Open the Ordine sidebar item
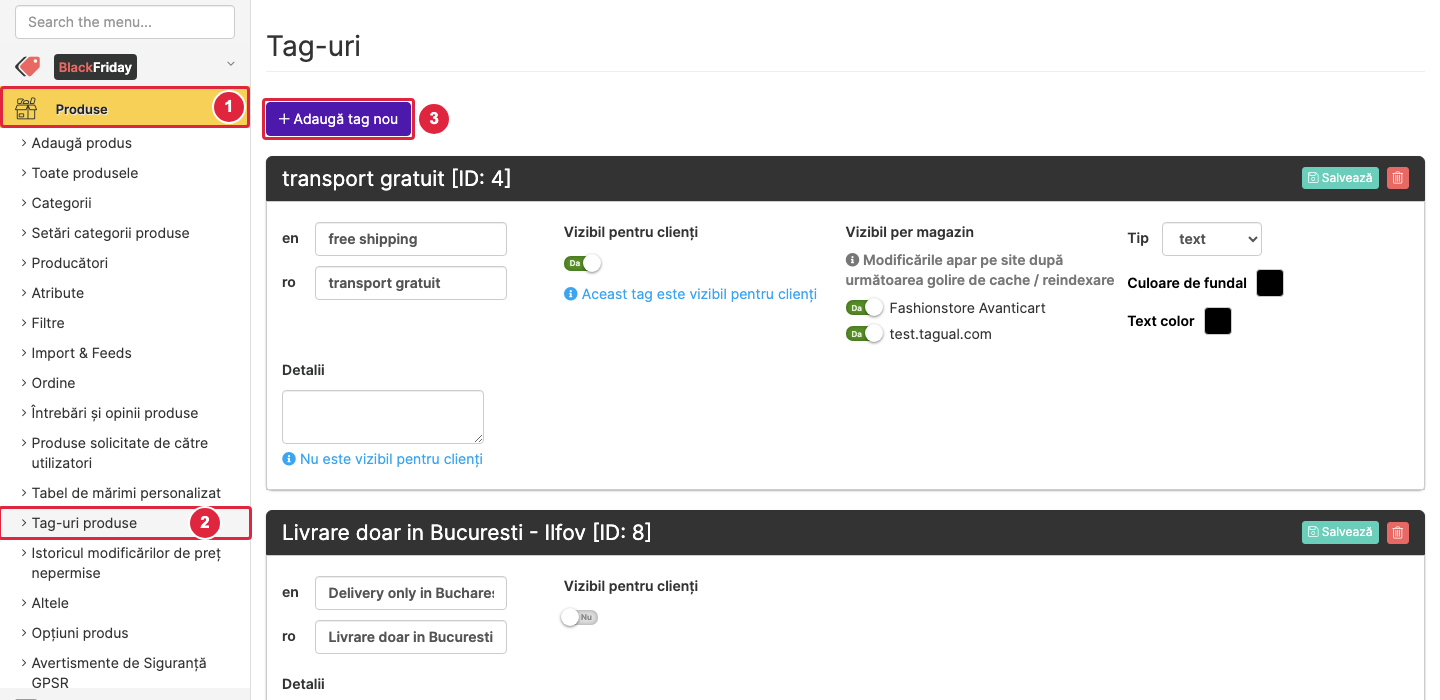Image resolution: width=1440 pixels, height=700 pixels. tap(53, 383)
